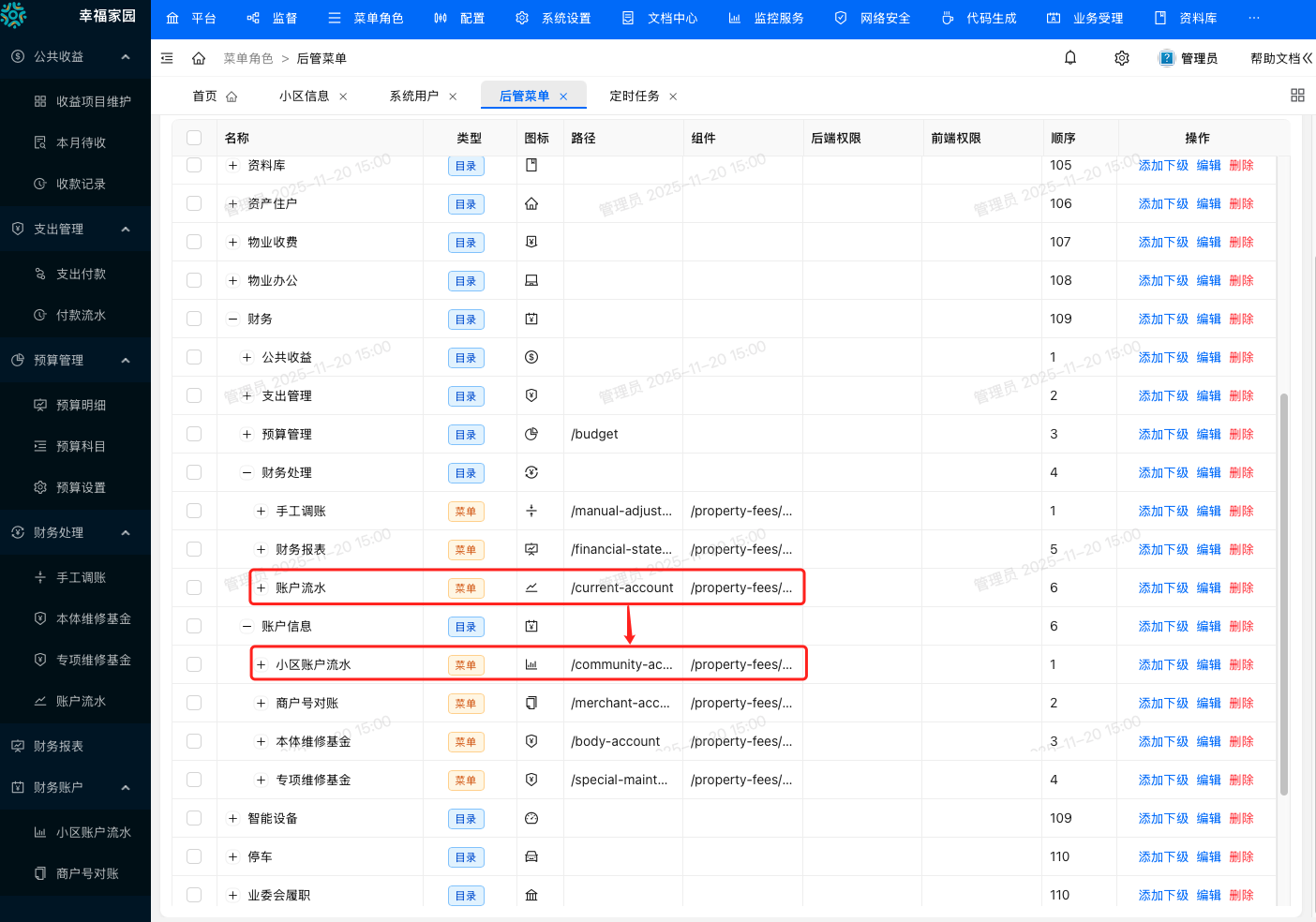Click the vertical scrollbar of the table
1316x922 pixels.
tap(1283, 590)
